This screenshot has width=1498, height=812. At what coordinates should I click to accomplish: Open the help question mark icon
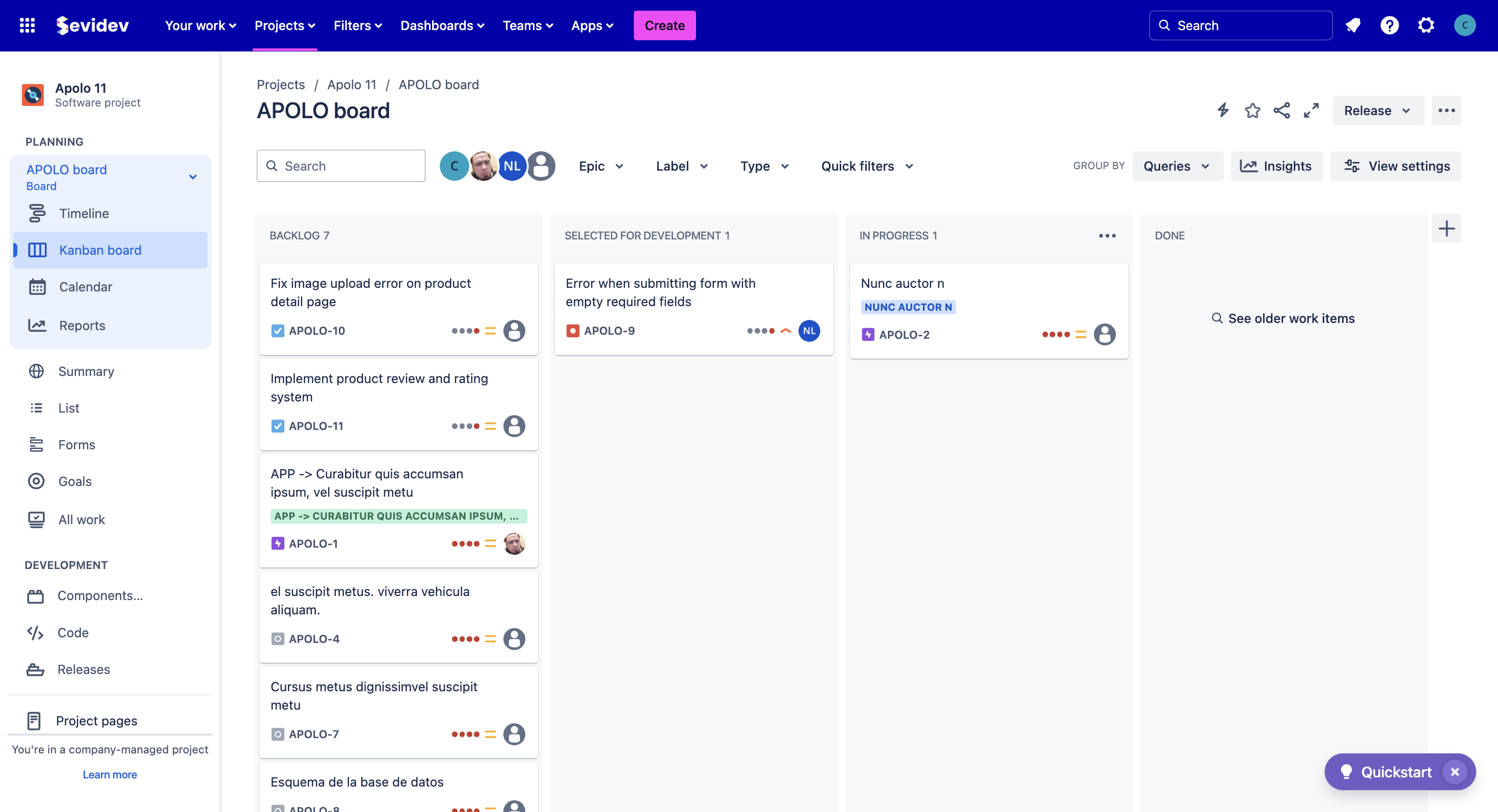(1389, 25)
